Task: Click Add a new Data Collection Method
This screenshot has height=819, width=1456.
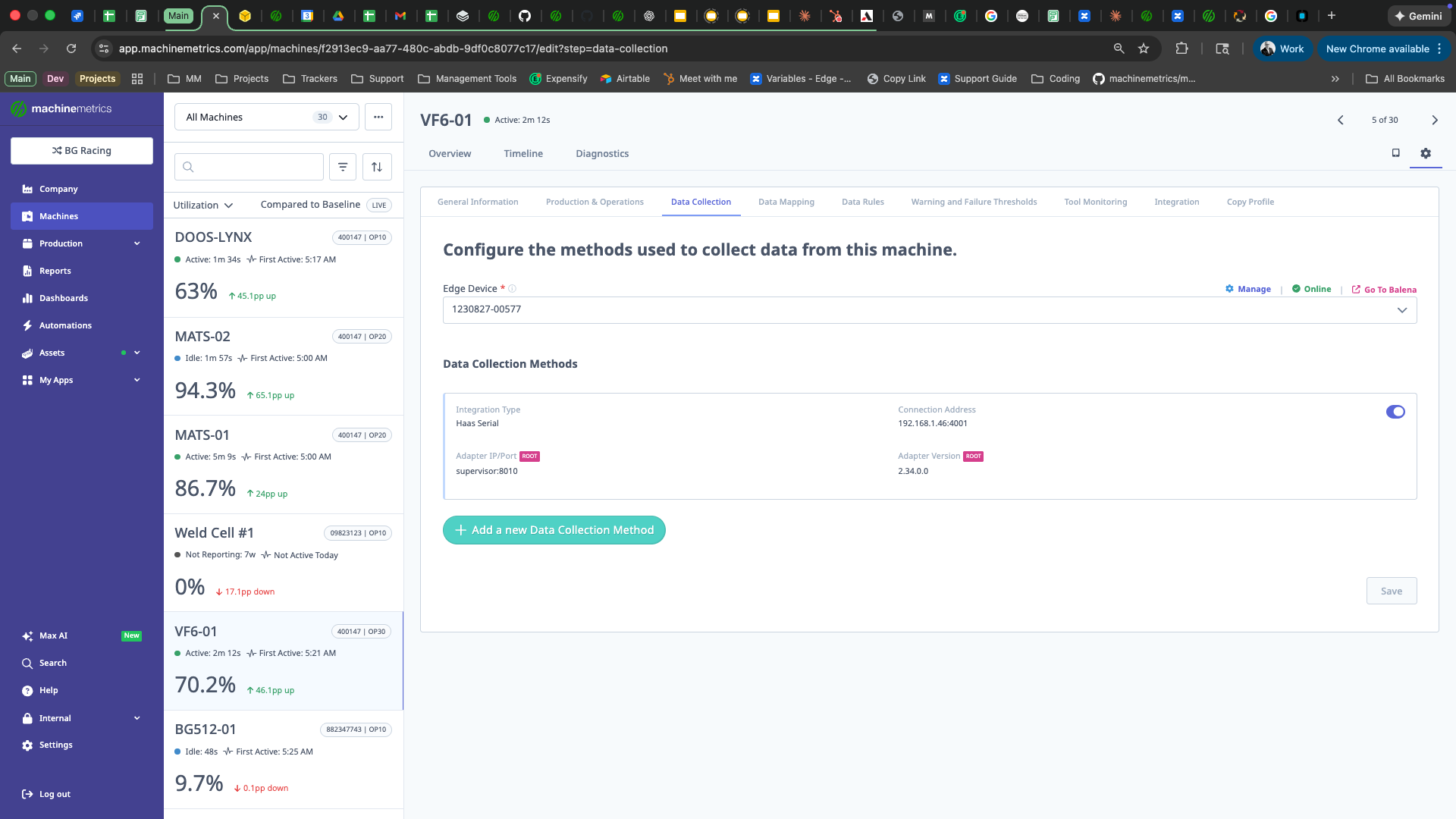Action: point(554,529)
